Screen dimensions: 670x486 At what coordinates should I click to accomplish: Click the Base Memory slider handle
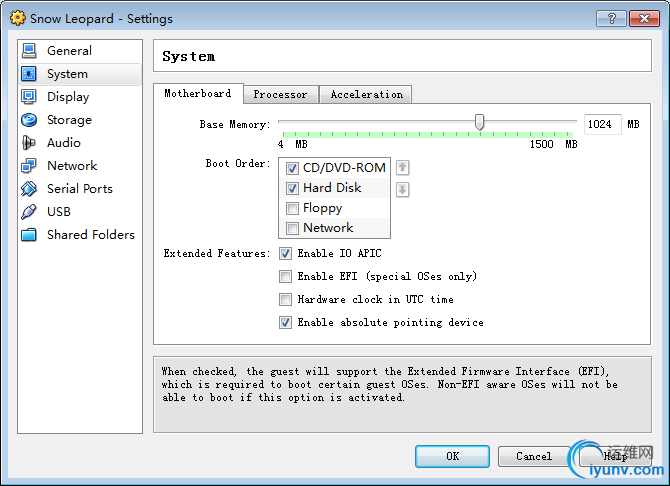pyautogui.click(x=480, y=122)
